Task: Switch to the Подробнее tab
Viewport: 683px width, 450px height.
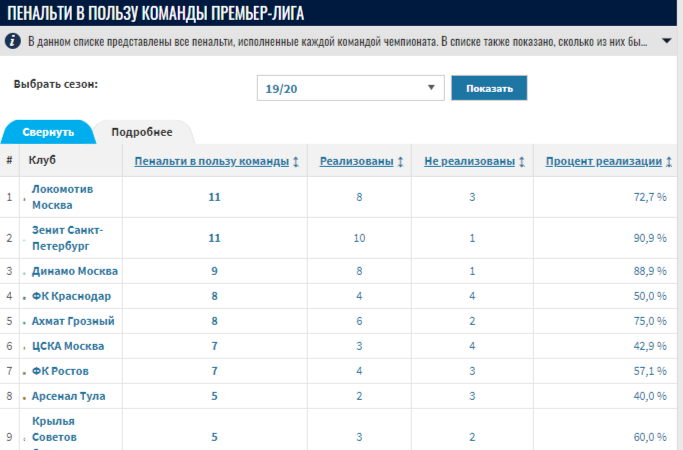Action: 142,132
